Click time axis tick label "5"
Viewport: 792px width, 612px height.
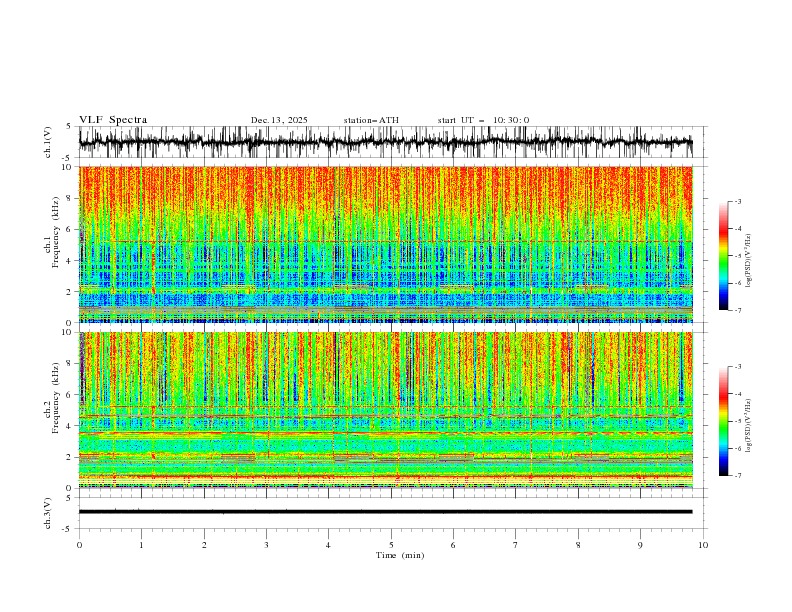point(391,545)
